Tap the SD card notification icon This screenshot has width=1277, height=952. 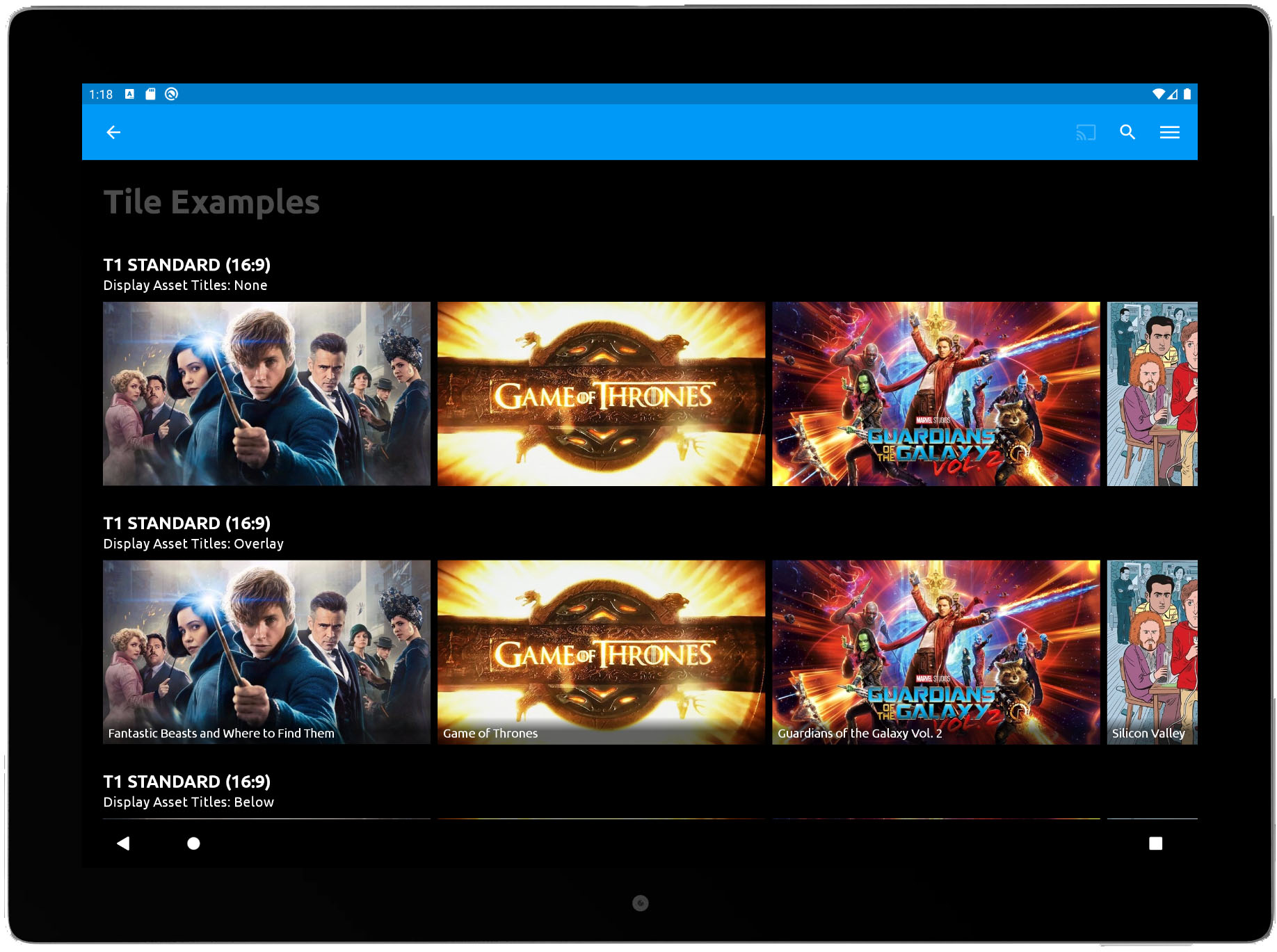point(150,94)
